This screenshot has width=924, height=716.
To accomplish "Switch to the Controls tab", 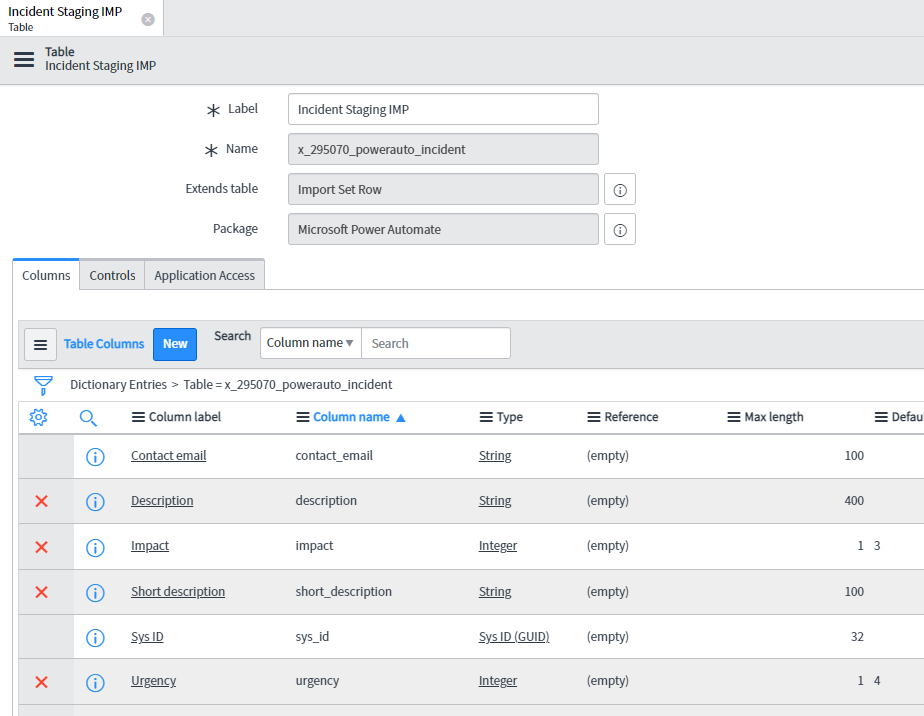I will click(111, 275).
